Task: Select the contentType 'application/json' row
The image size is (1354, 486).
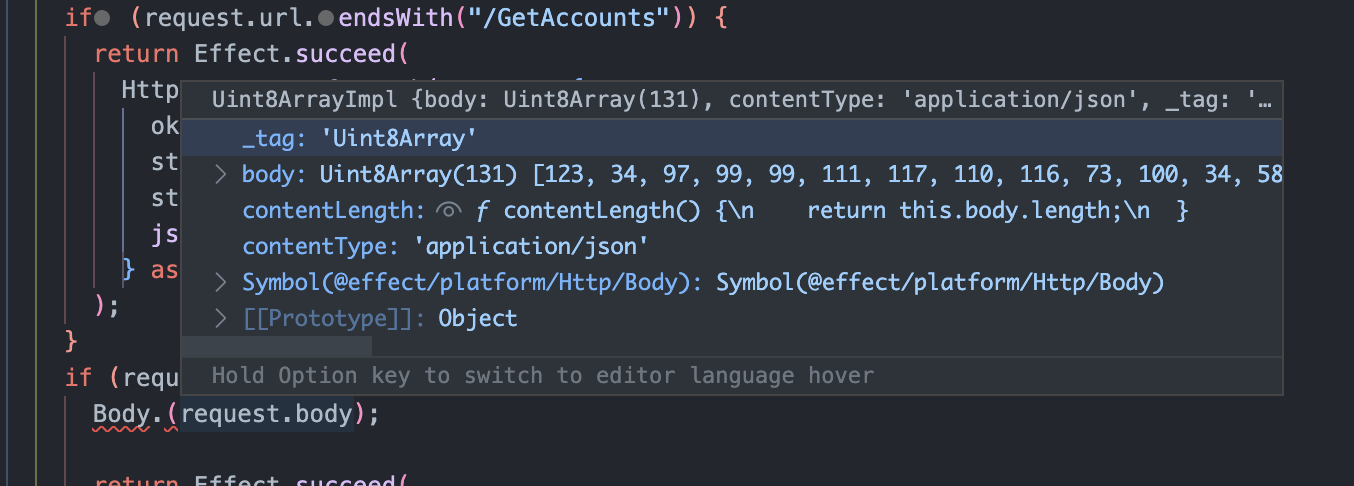Action: [732, 246]
